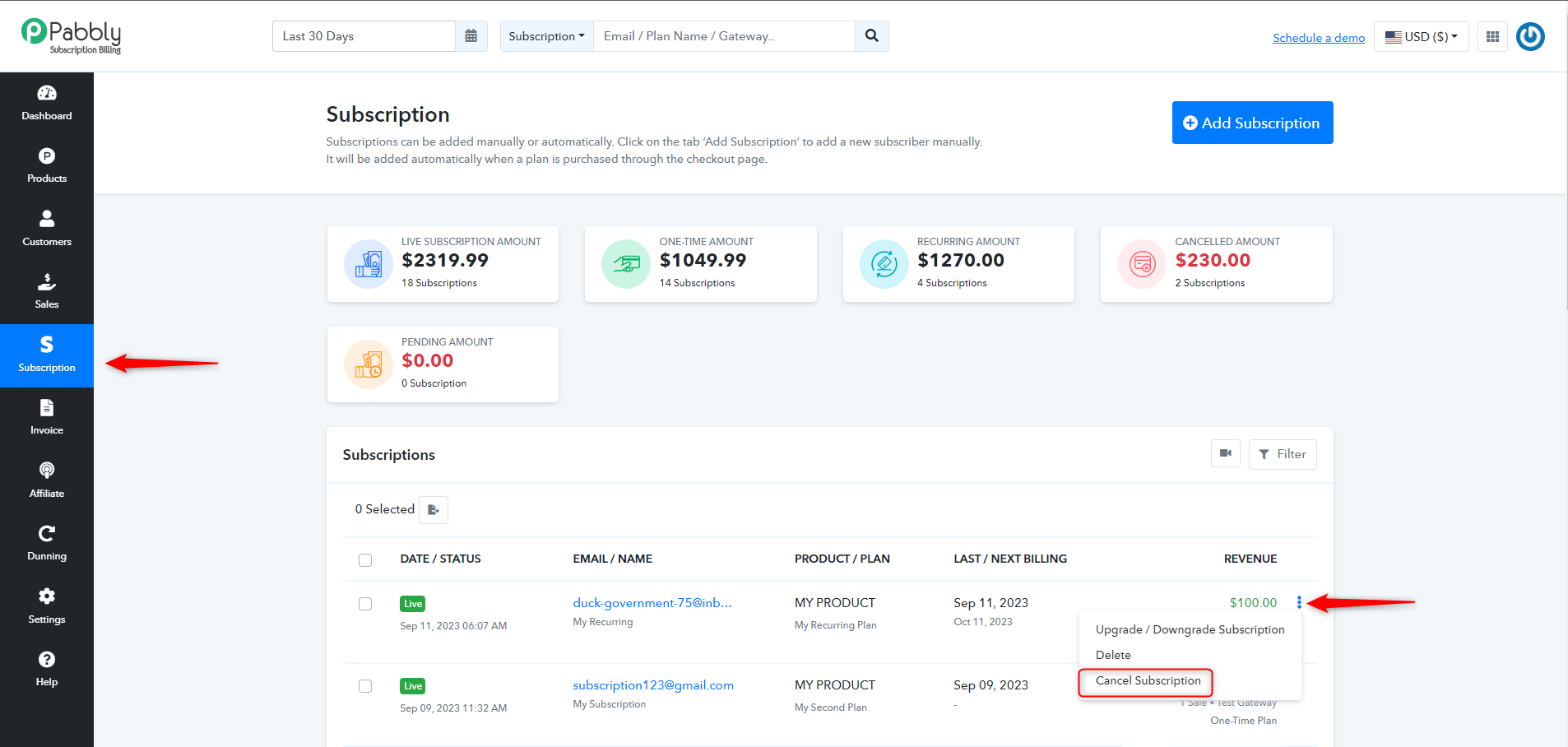Image resolution: width=1568 pixels, height=747 pixels.
Task: Open Settings in the sidebar
Action: click(47, 607)
